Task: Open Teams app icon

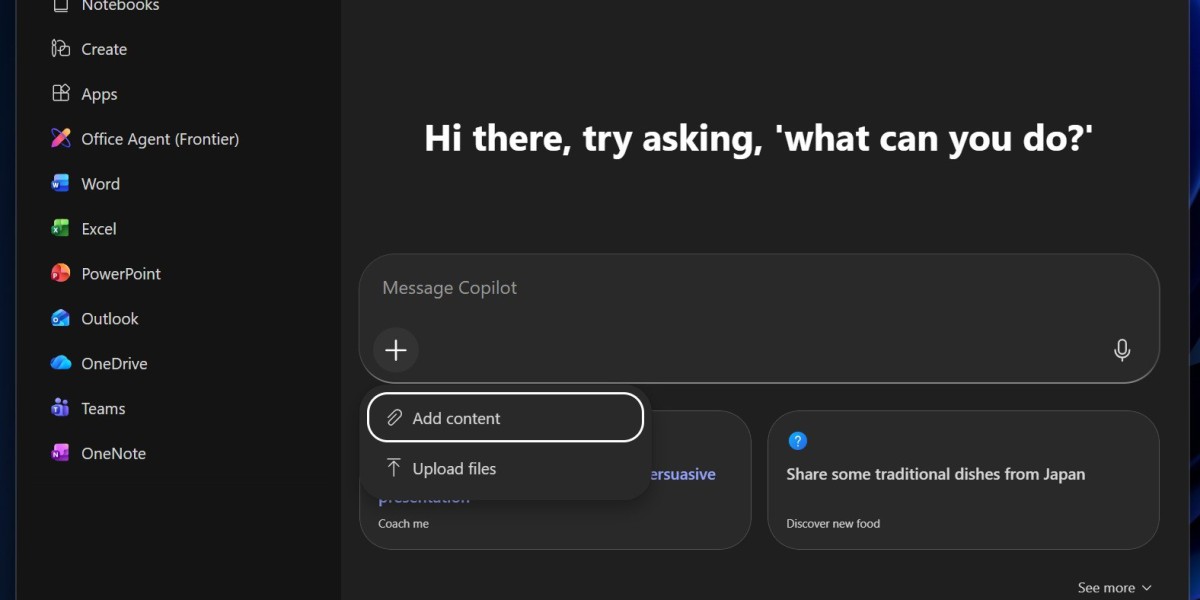Action: (x=61, y=409)
